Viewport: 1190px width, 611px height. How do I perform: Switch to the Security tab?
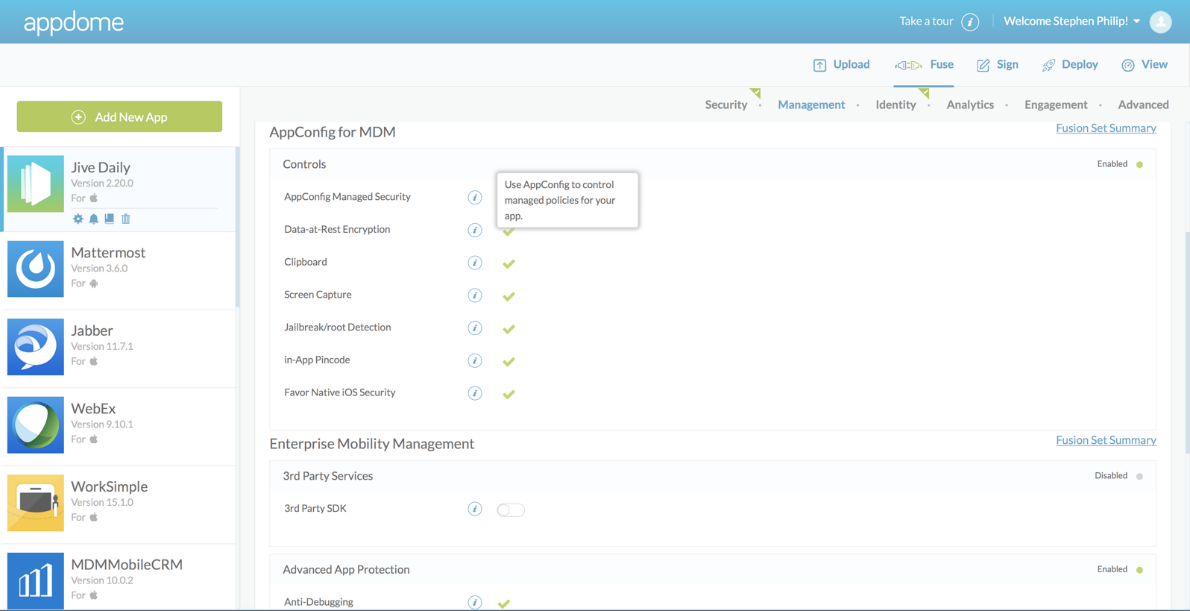click(x=726, y=105)
